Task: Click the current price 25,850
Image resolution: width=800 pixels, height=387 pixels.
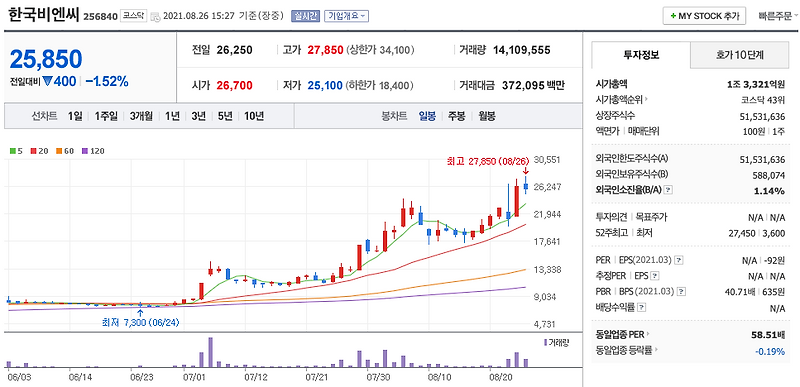Action: (45, 60)
